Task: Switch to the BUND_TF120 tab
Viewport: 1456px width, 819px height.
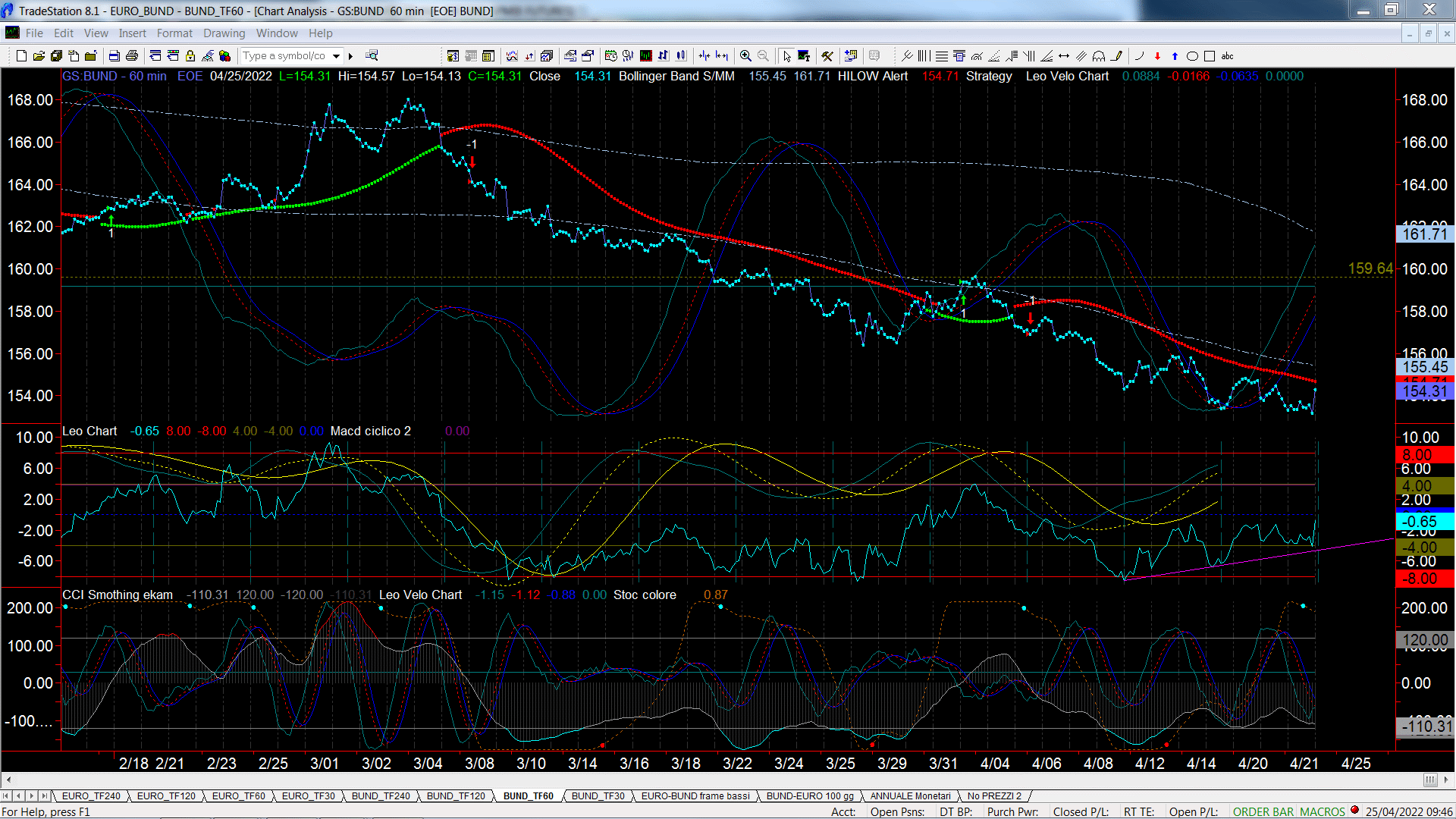Action: coord(456,795)
